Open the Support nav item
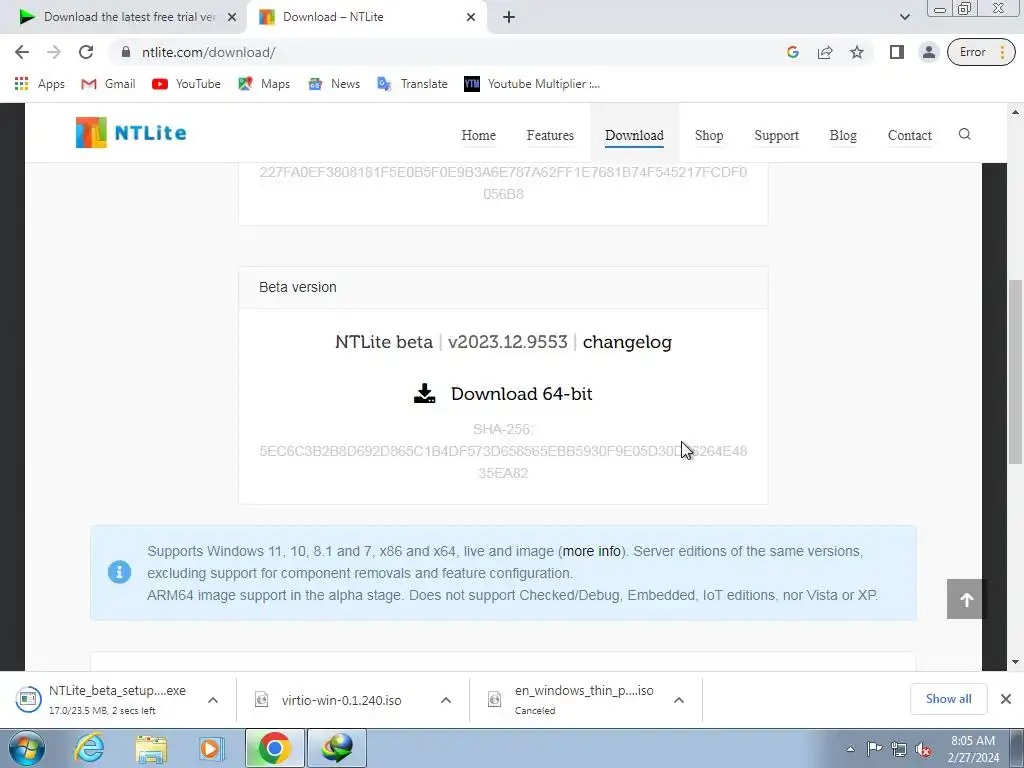This screenshot has width=1024, height=768. (x=776, y=135)
